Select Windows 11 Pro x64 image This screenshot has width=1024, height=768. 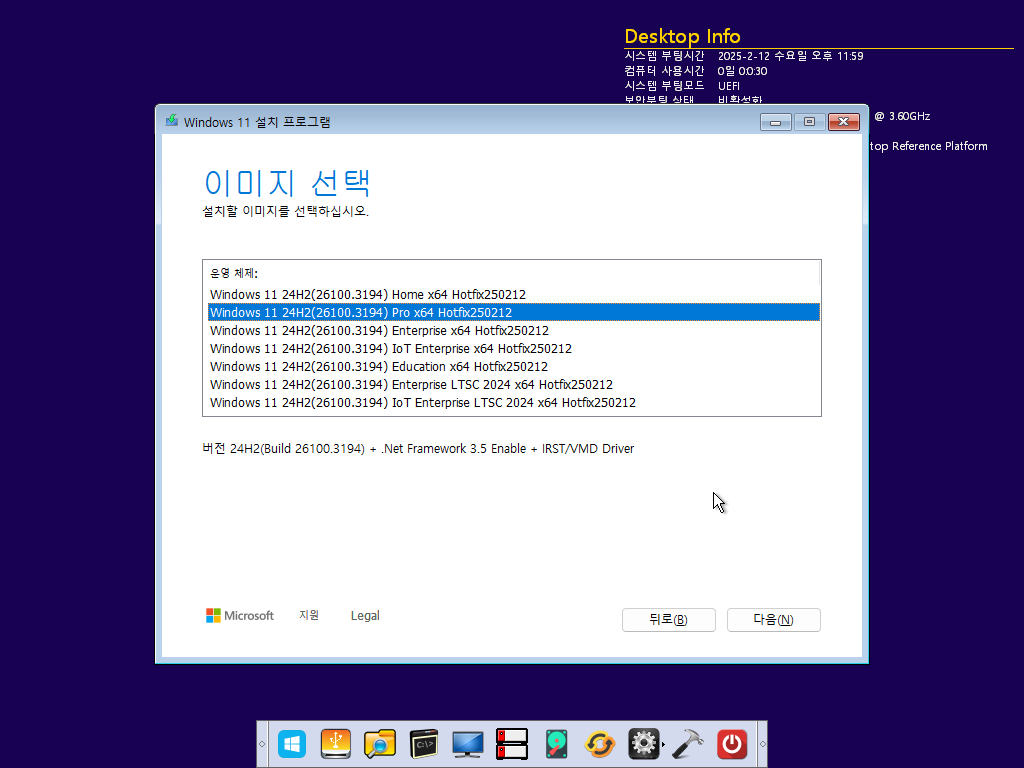(x=514, y=312)
